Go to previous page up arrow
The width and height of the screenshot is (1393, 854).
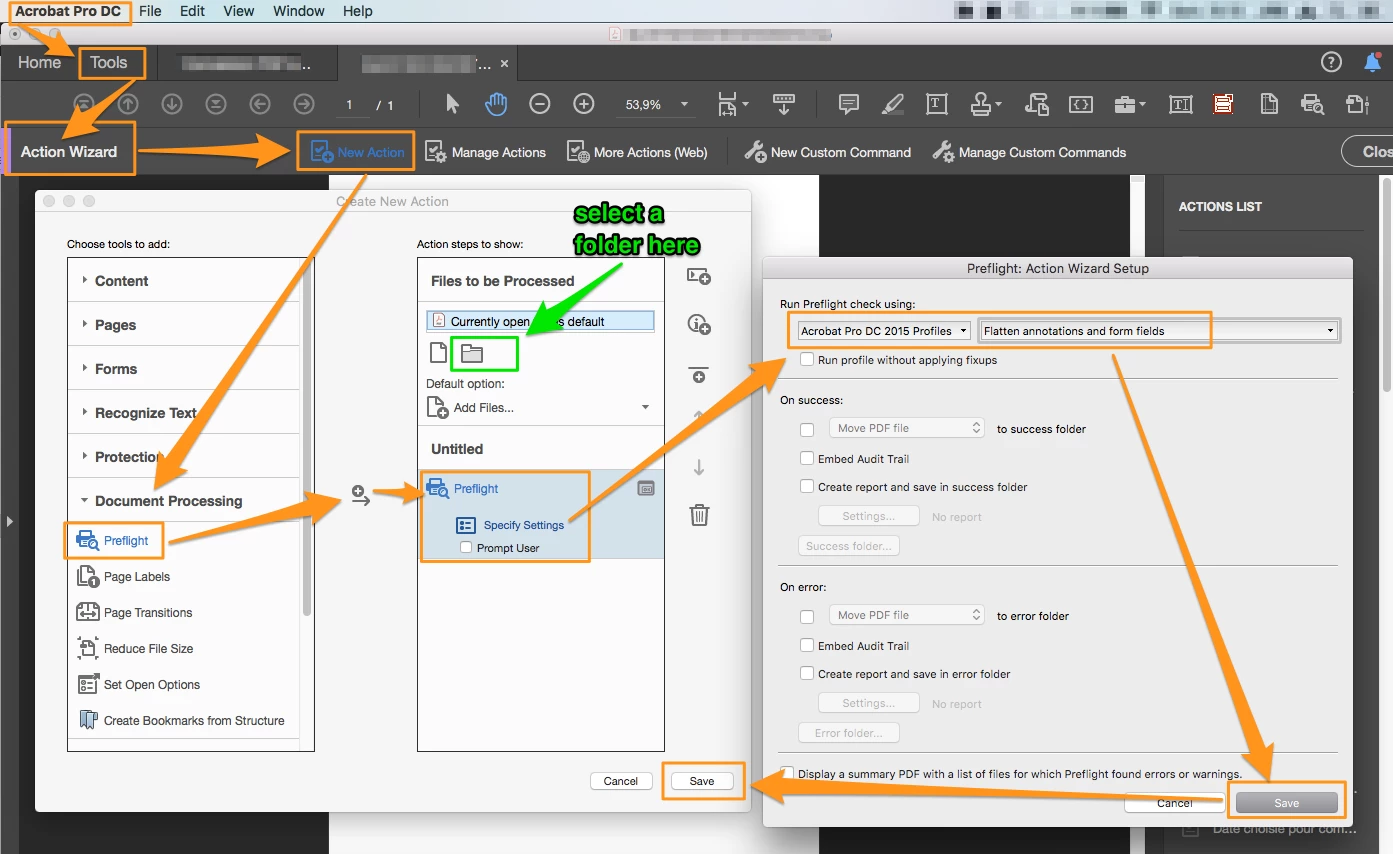tap(128, 104)
